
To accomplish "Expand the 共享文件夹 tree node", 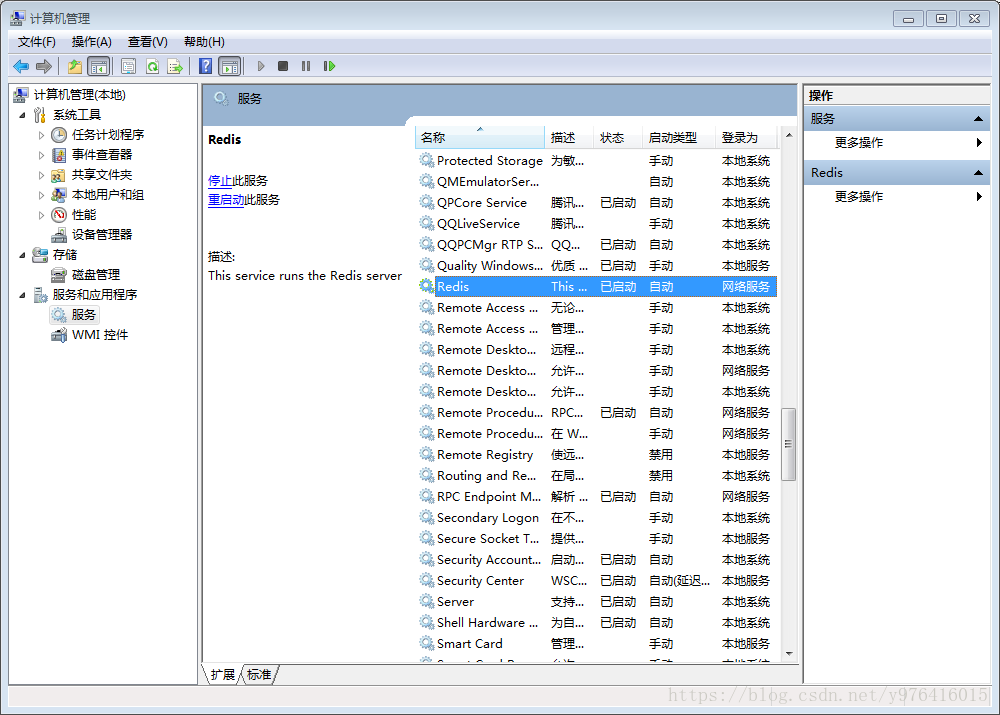I will 41,175.
